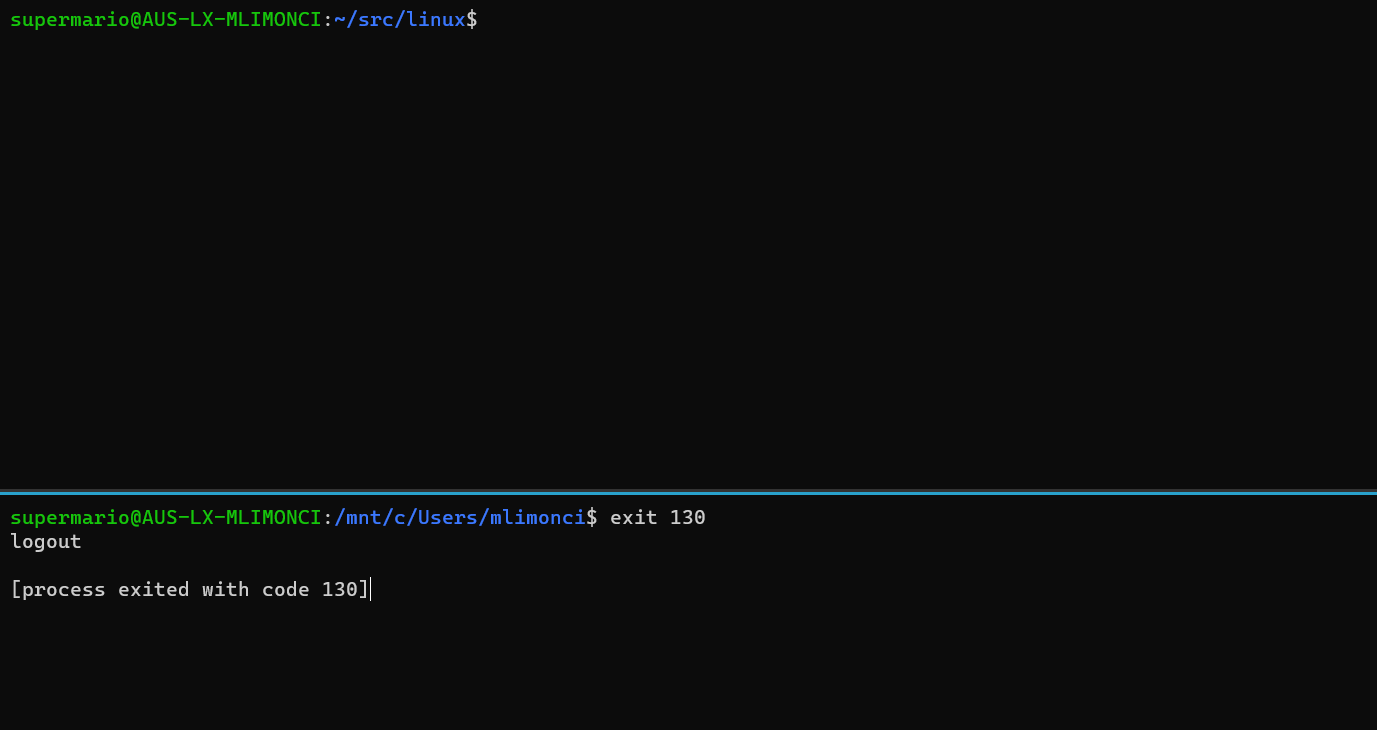The width and height of the screenshot is (1377, 730).
Task: Click the 130 argument after exit command
Action: coord(688,517)
